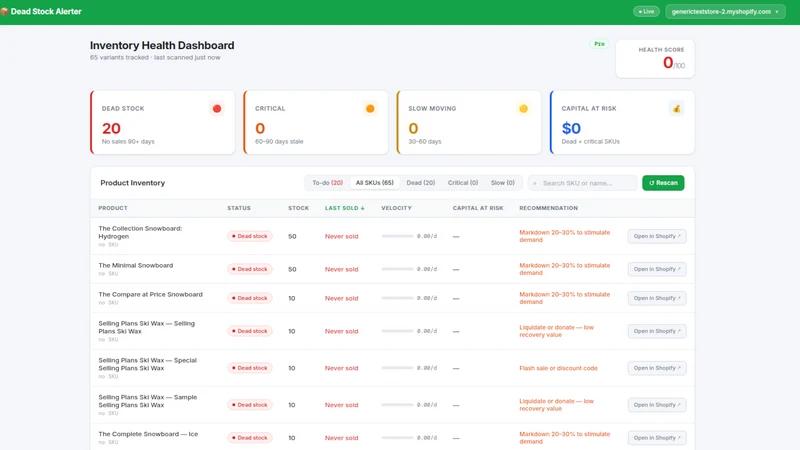Click the green Rescan button

tap(663, 183)
